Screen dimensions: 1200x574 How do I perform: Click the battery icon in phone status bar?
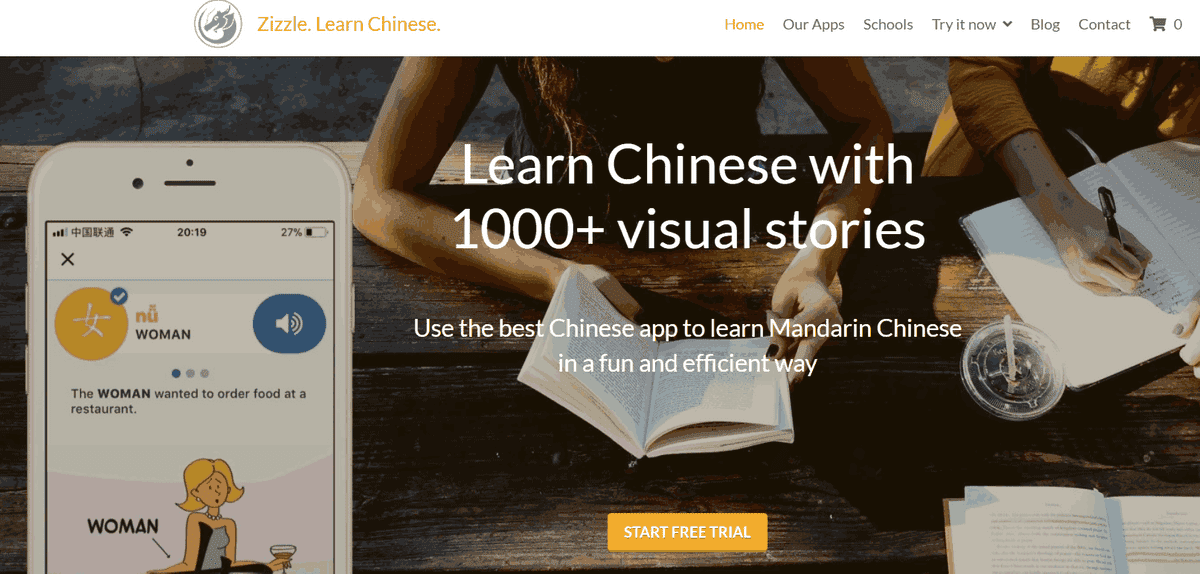[317, 232]
